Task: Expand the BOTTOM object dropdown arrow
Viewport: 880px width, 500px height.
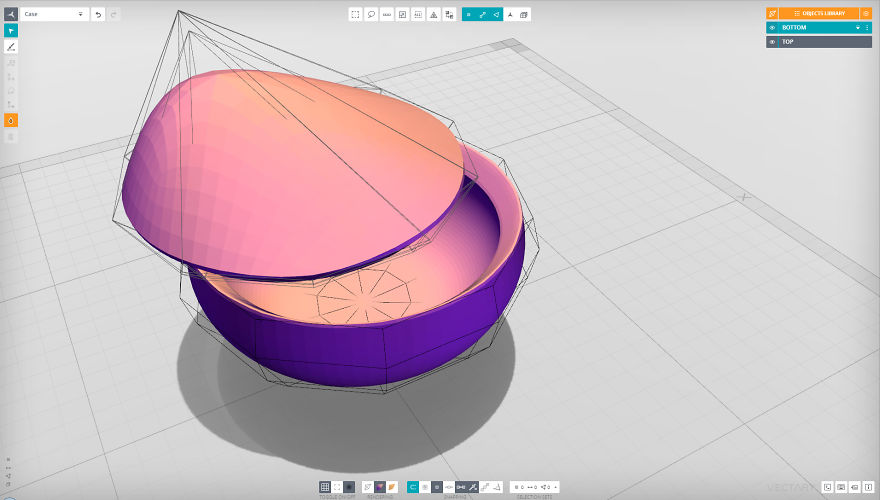Action: (x=857, y=28)
